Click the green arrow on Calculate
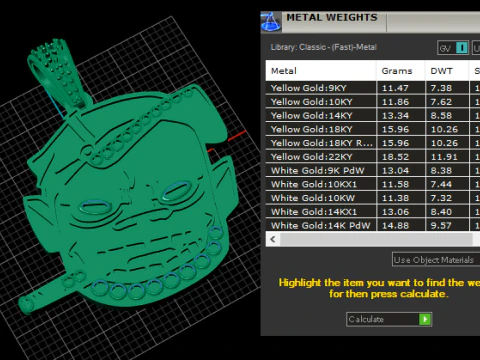This screenshot has height=360, width=480. point(425,319)
